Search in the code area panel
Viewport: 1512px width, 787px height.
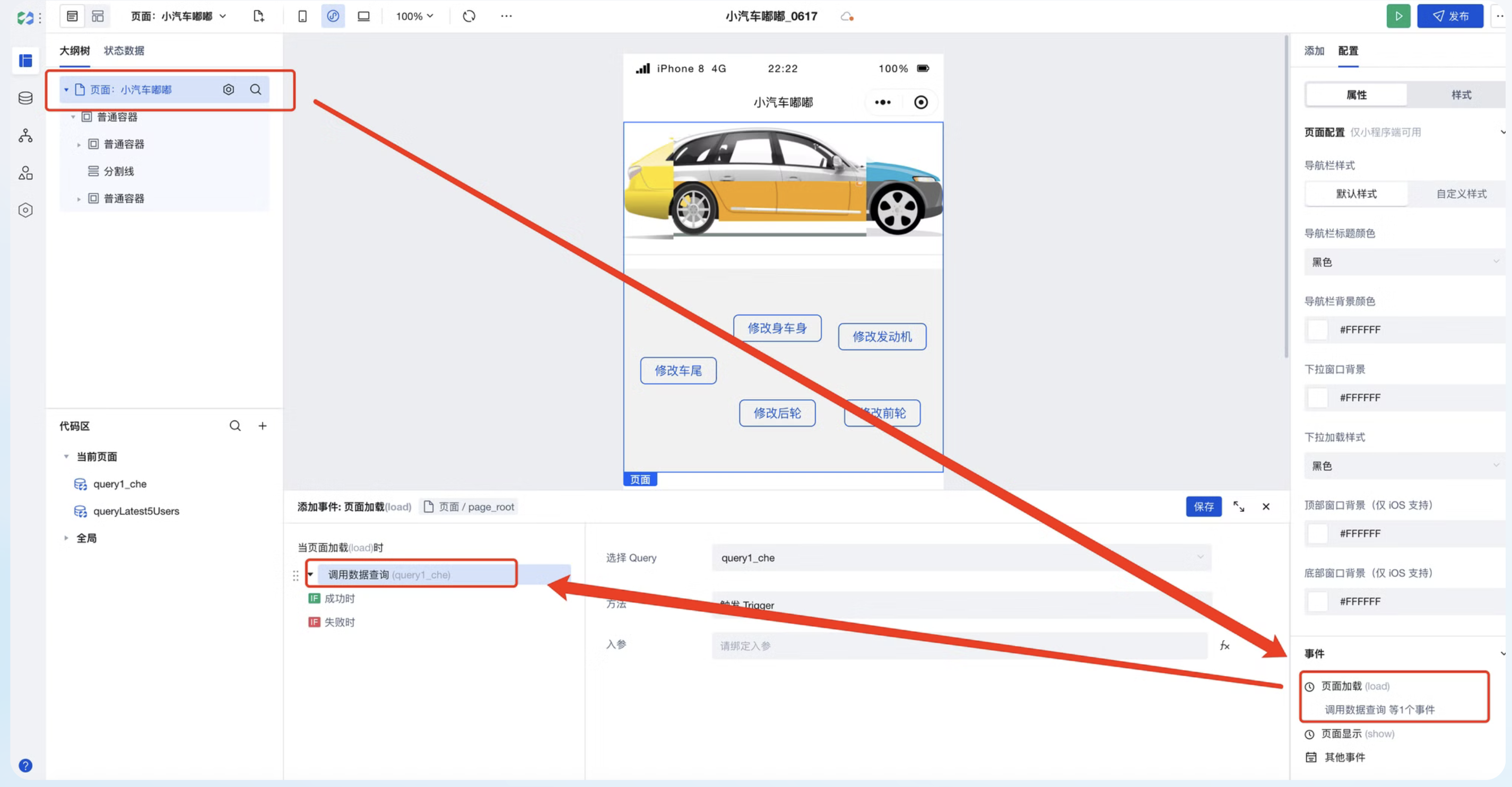(x=235, y=425)
